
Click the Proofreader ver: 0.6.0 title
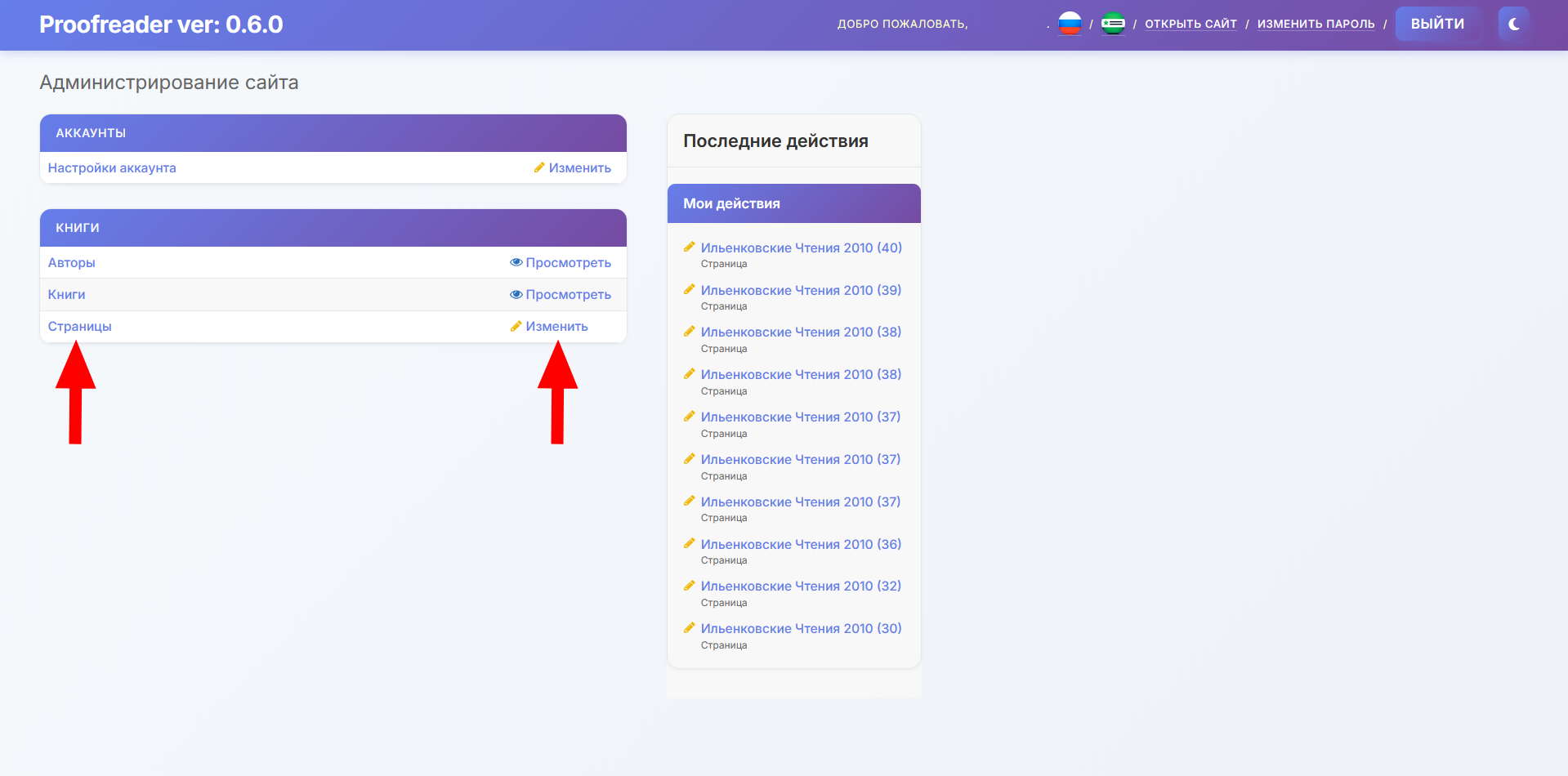pyautogui.click(x=161, y=25)
